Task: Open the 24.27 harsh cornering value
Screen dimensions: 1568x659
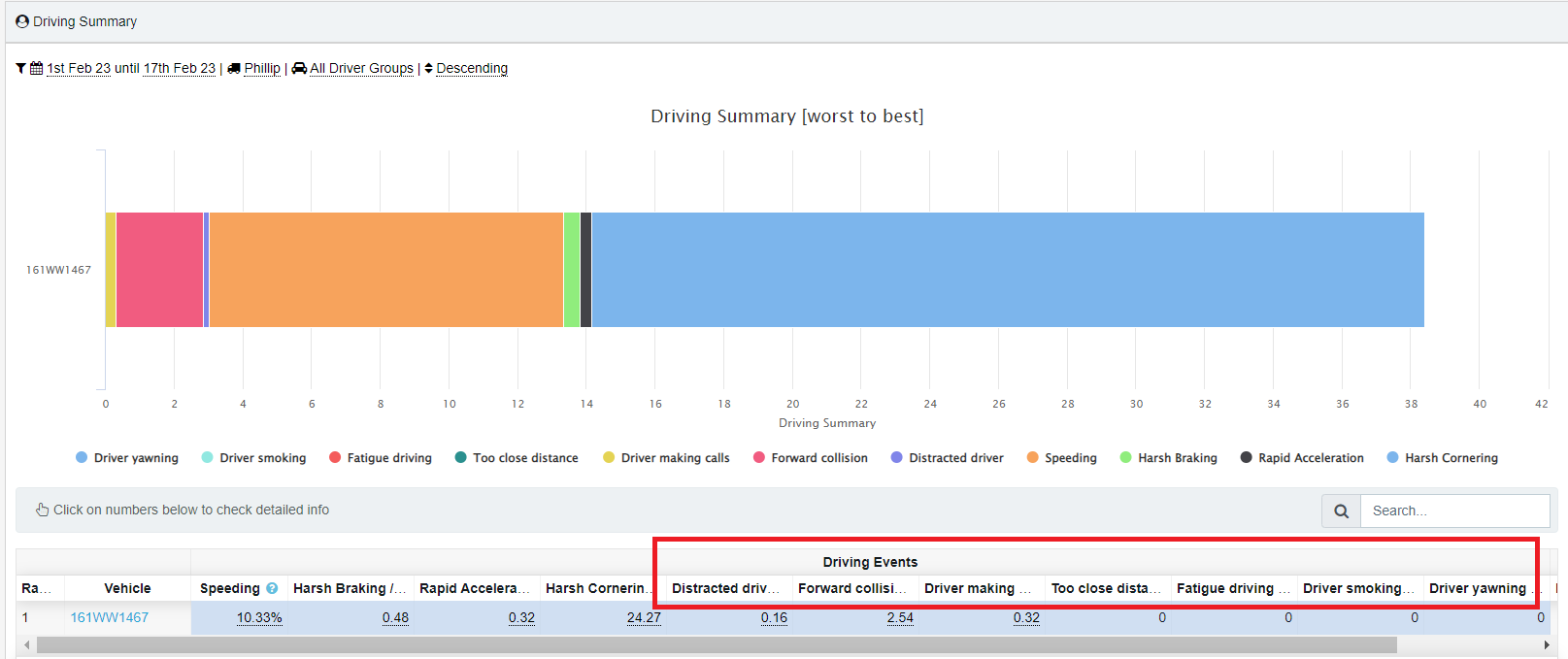Action: (644, 617)
